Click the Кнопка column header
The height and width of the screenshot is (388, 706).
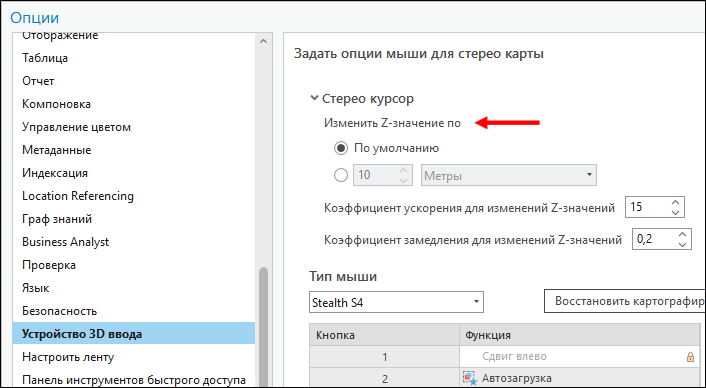tap(384, 335)
